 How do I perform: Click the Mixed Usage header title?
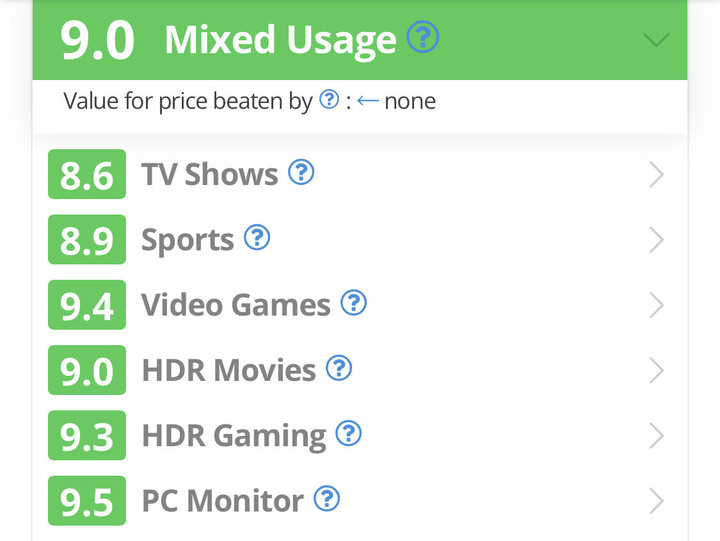tap(280, 40)
